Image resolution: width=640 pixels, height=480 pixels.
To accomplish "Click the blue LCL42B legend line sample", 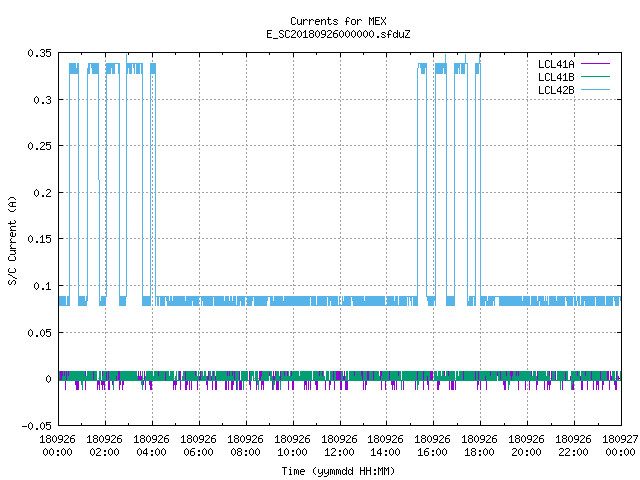I will 595,90.
